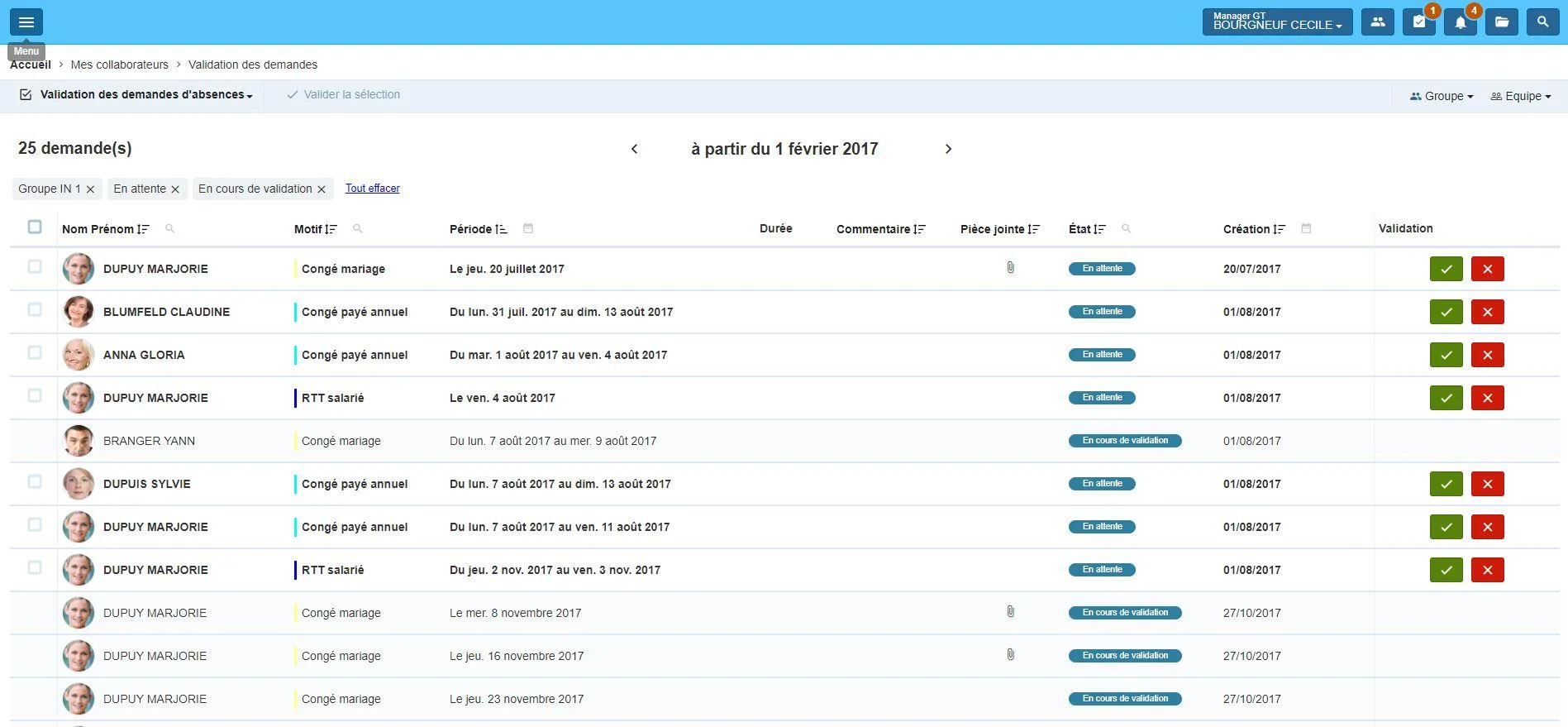The image size is (1568, 727).
Task: Open the Création calendar filter
Action: (1306, 228)
